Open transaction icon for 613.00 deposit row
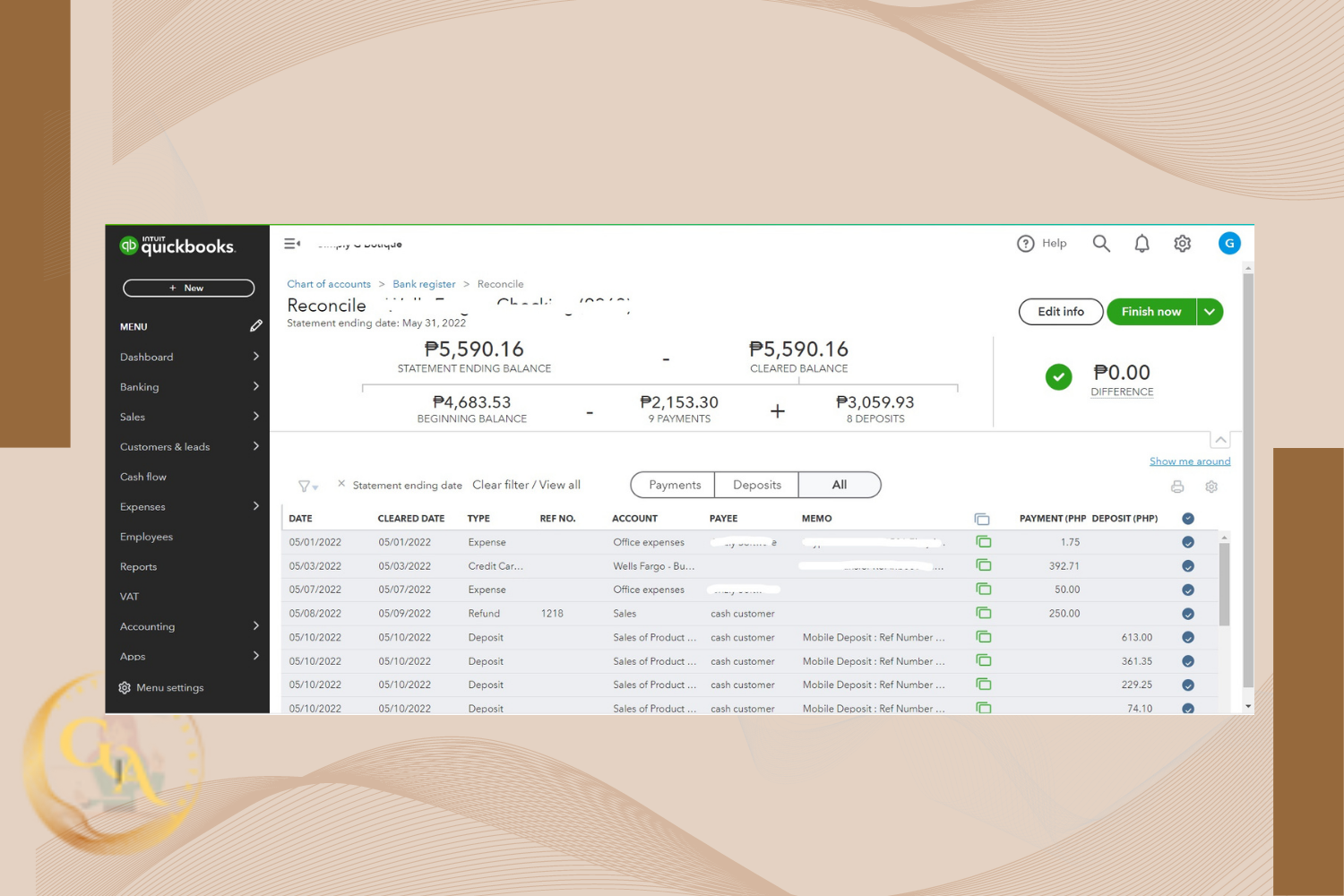This screenshot has width=1344, height=896. point(984,637)
